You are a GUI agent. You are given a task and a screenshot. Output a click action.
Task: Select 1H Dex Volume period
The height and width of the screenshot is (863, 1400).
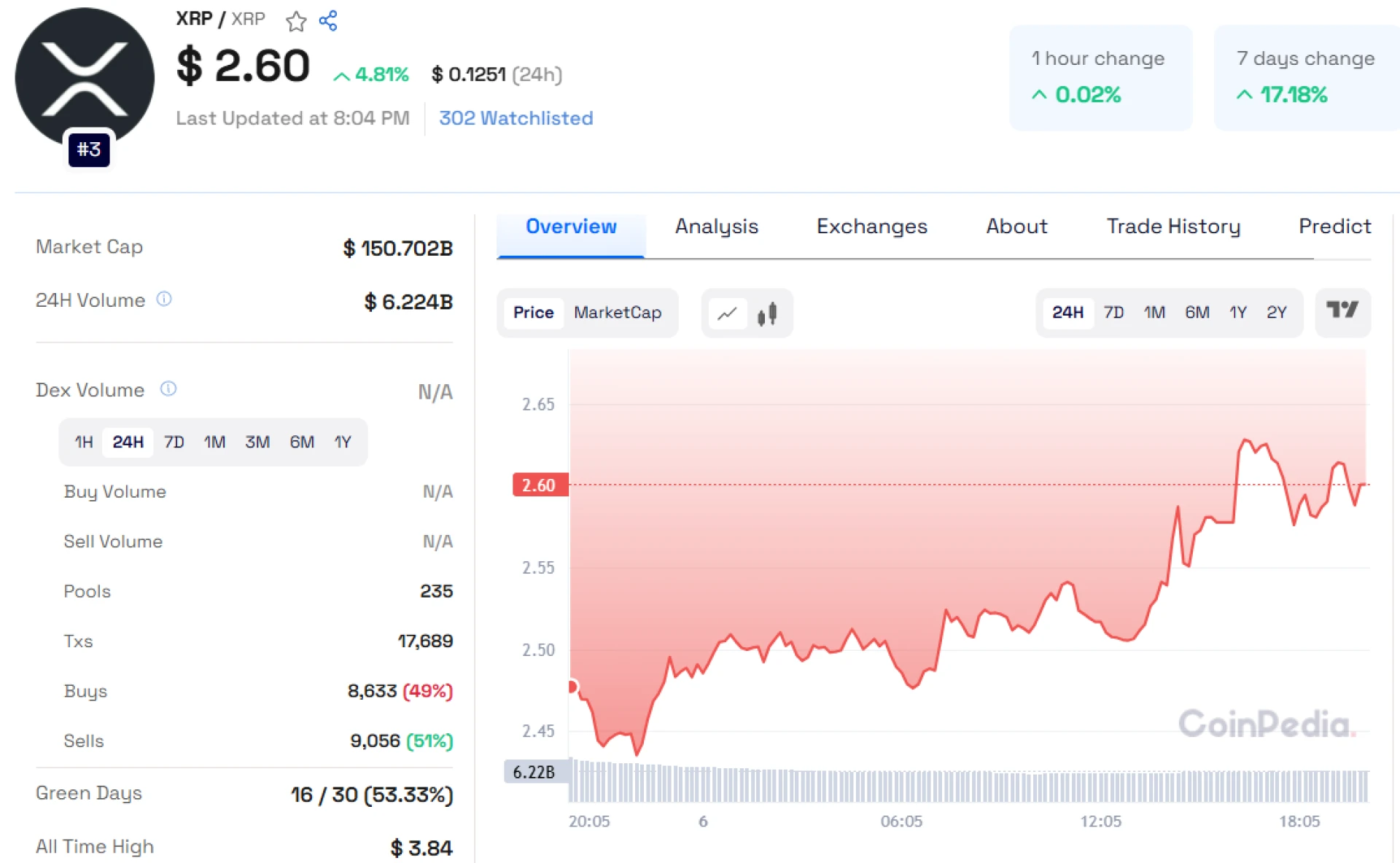click(84, 442)
